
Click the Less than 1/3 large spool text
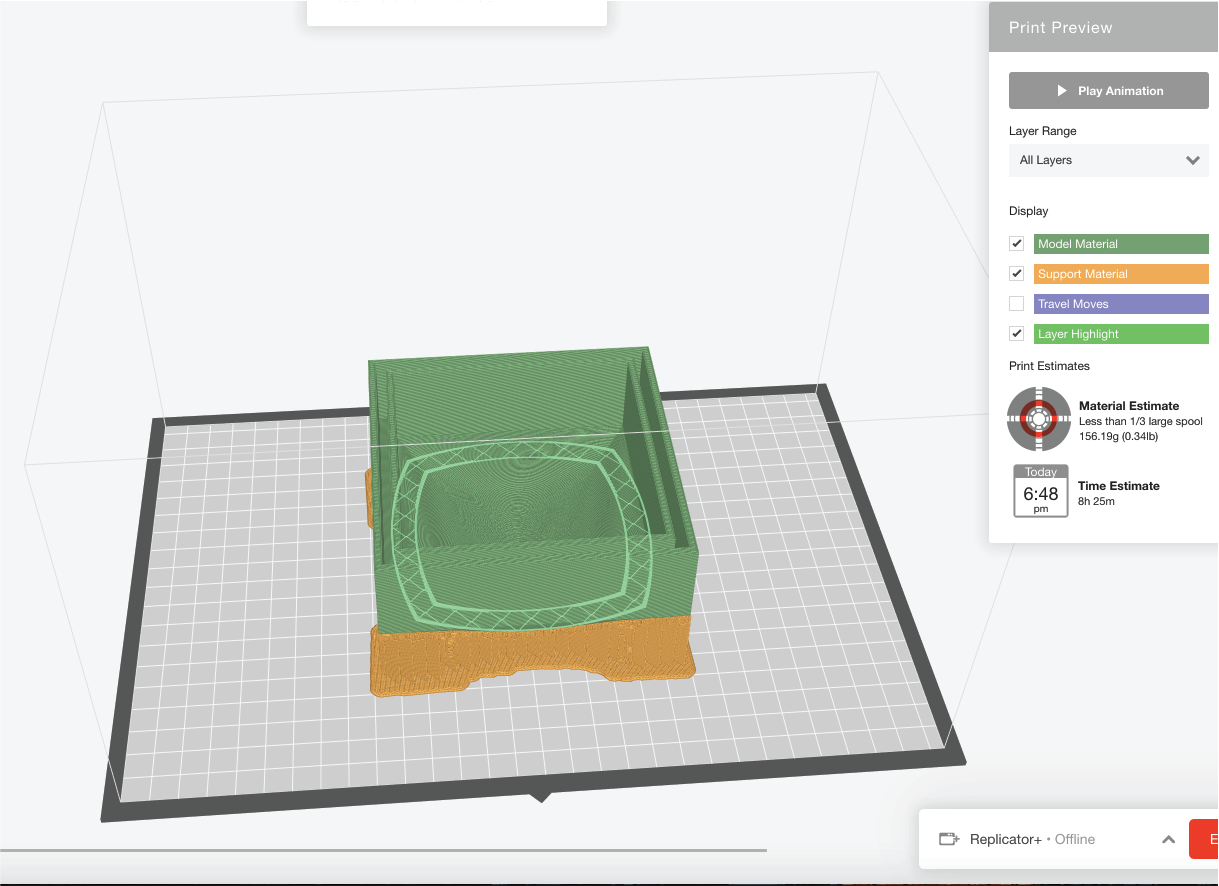[1141, 422]
